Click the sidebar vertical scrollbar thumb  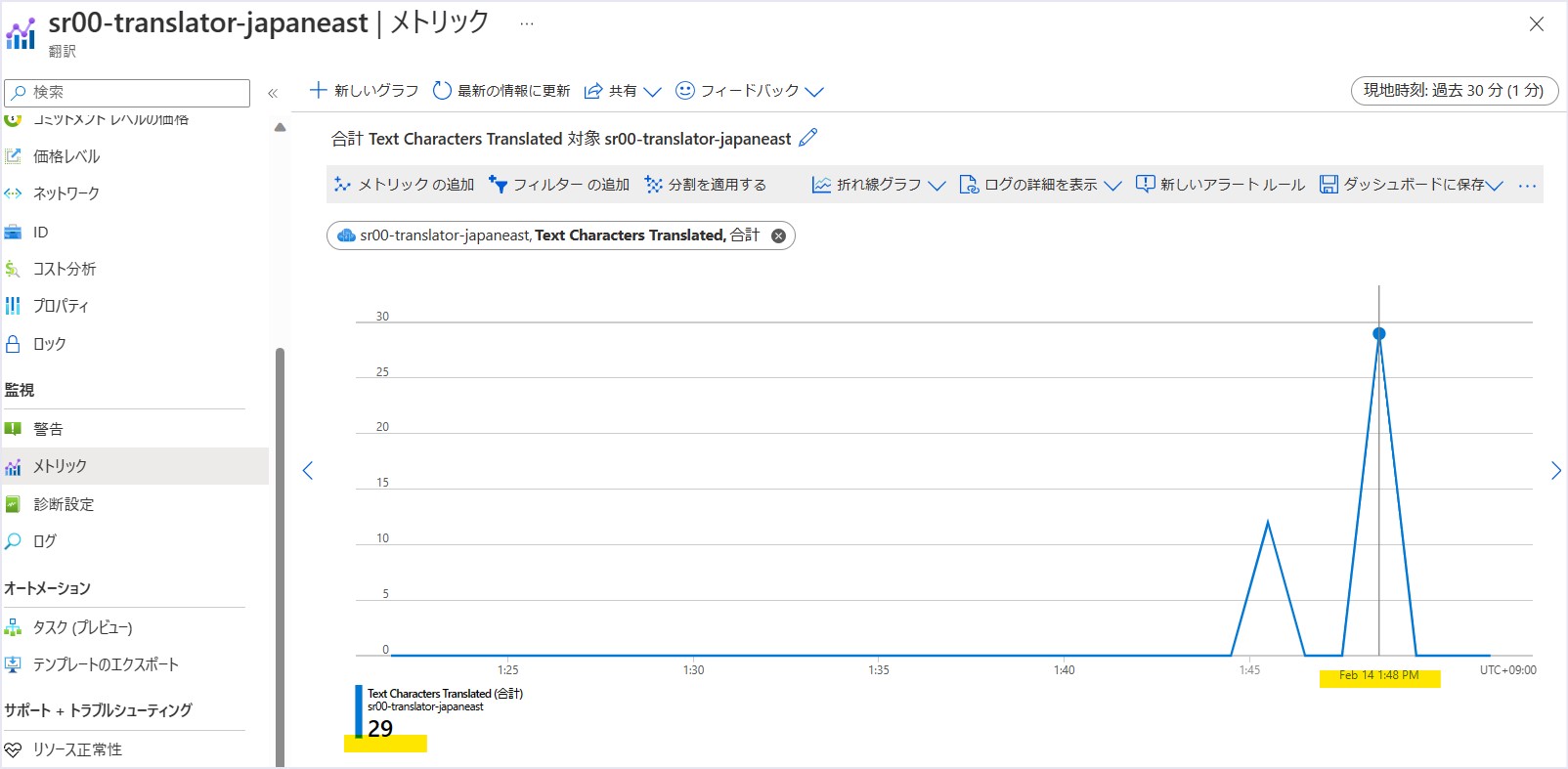(281, 557)
